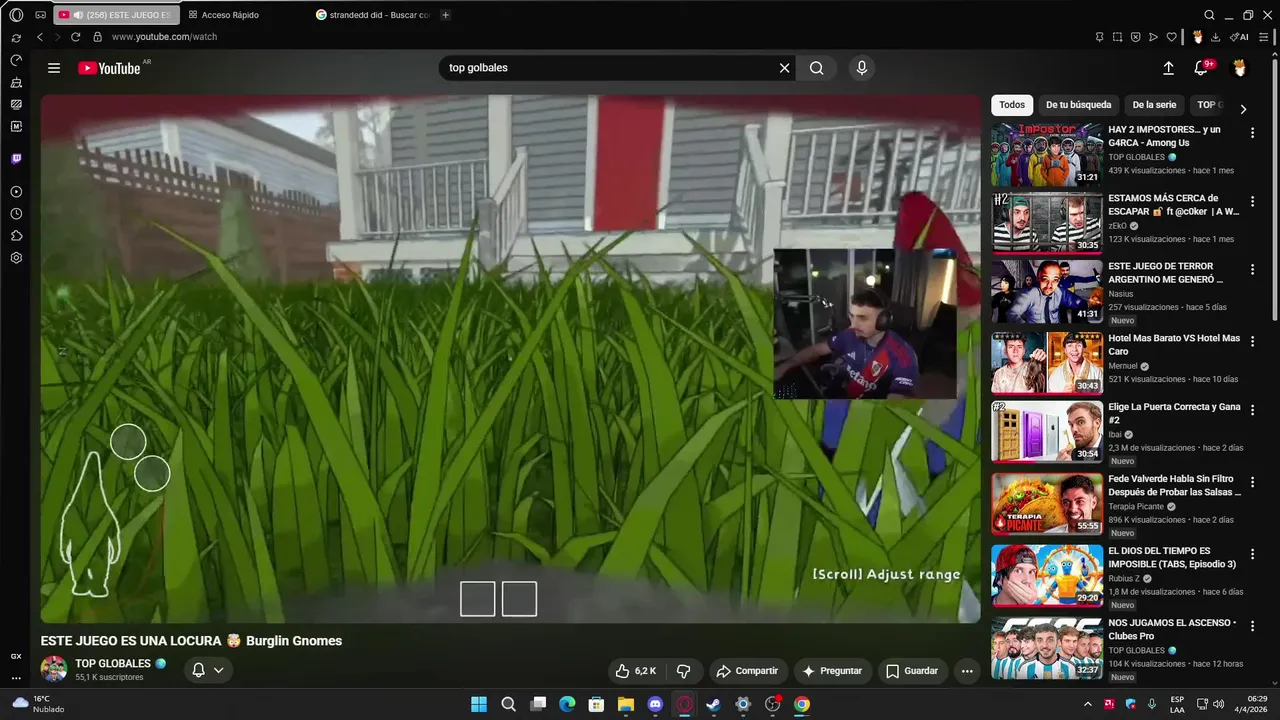
Task: Open HAY 2 IMPOSTORES Among Us thumbnail
Action: pos(1047,154)
